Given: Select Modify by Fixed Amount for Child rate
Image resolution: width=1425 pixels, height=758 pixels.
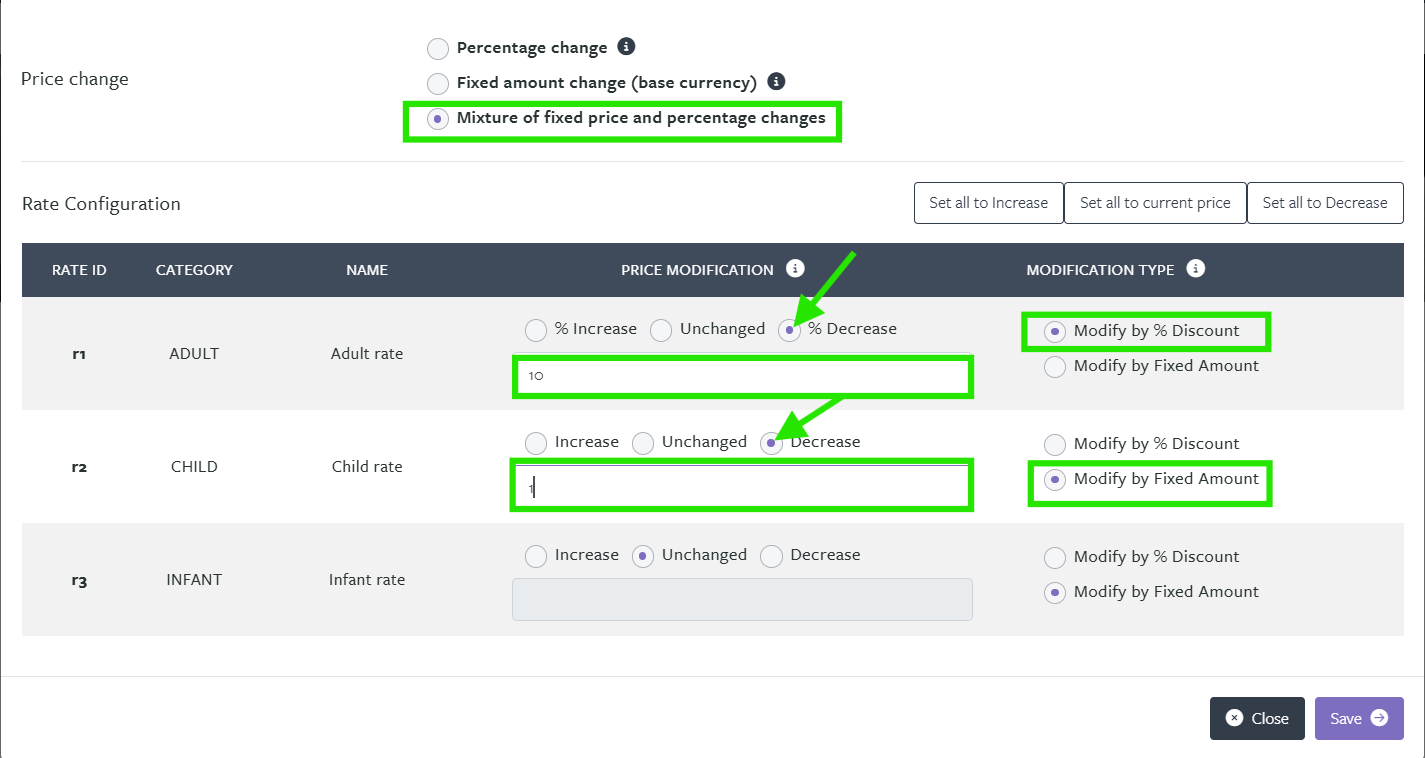Looking at the screenshot, I should point(1055,480).
